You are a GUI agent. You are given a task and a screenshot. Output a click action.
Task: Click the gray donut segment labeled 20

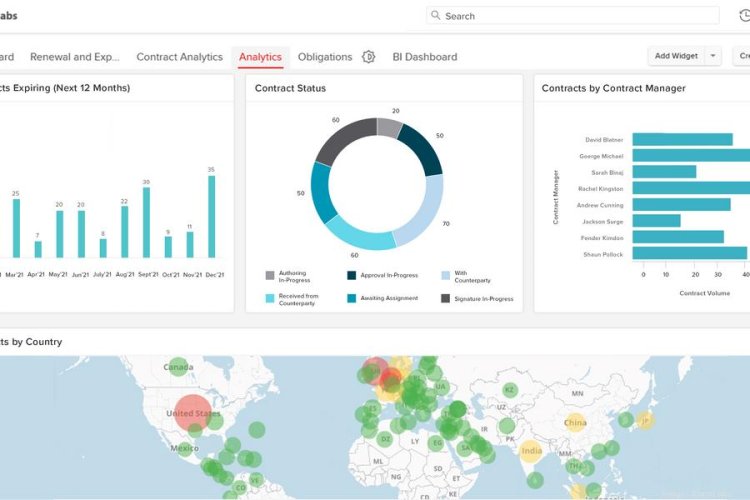[388, 127]
